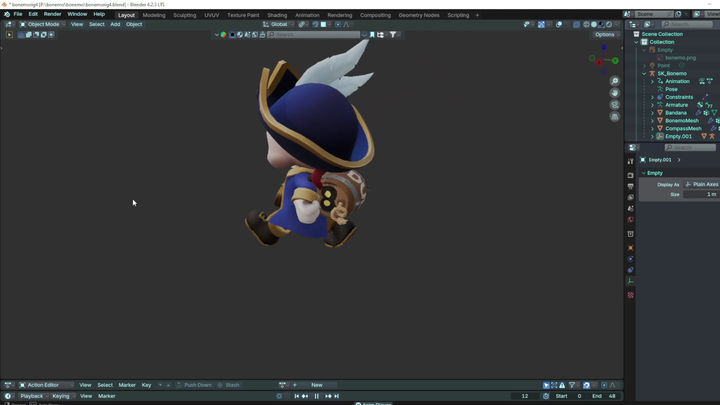The height and width of the screenshot is (405, 720).
Task: Switch to the Modeling workspace tab
Action: coord(154,15)
